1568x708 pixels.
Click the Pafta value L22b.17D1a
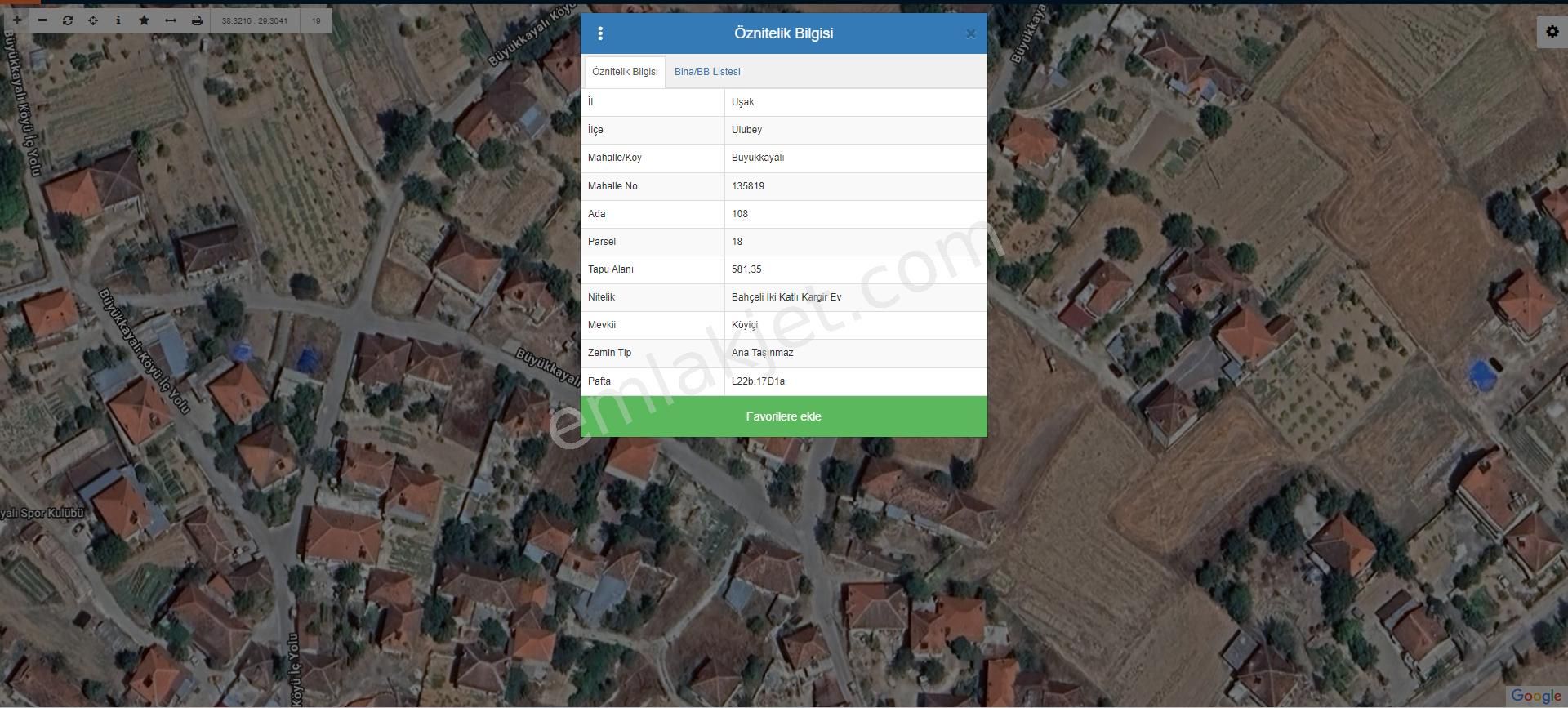tap(758, 381)
